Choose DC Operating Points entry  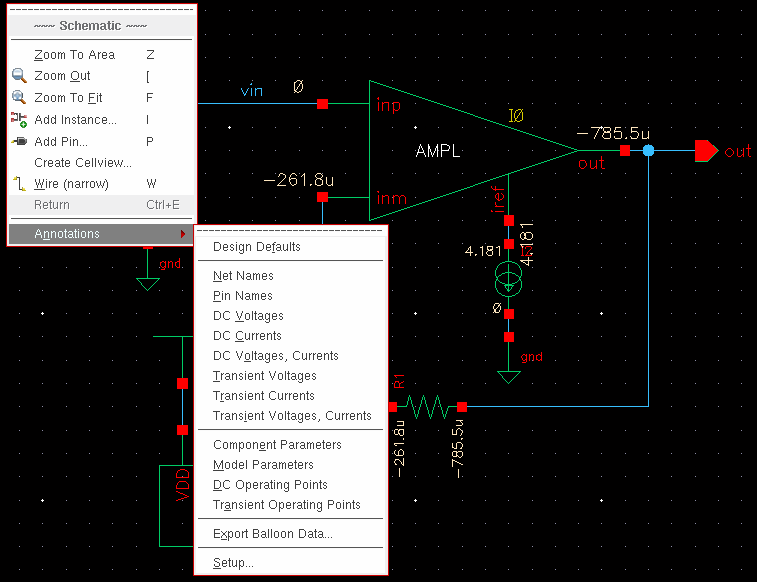270,485
